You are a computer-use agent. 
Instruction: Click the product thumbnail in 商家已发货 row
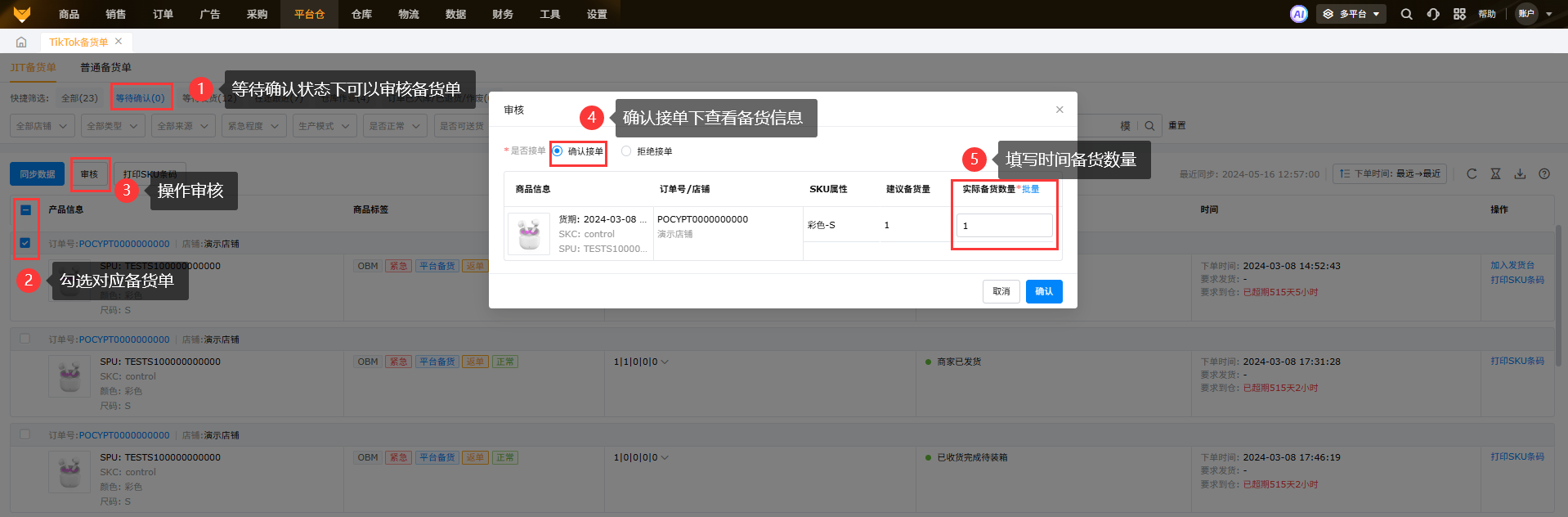[69, 376]
